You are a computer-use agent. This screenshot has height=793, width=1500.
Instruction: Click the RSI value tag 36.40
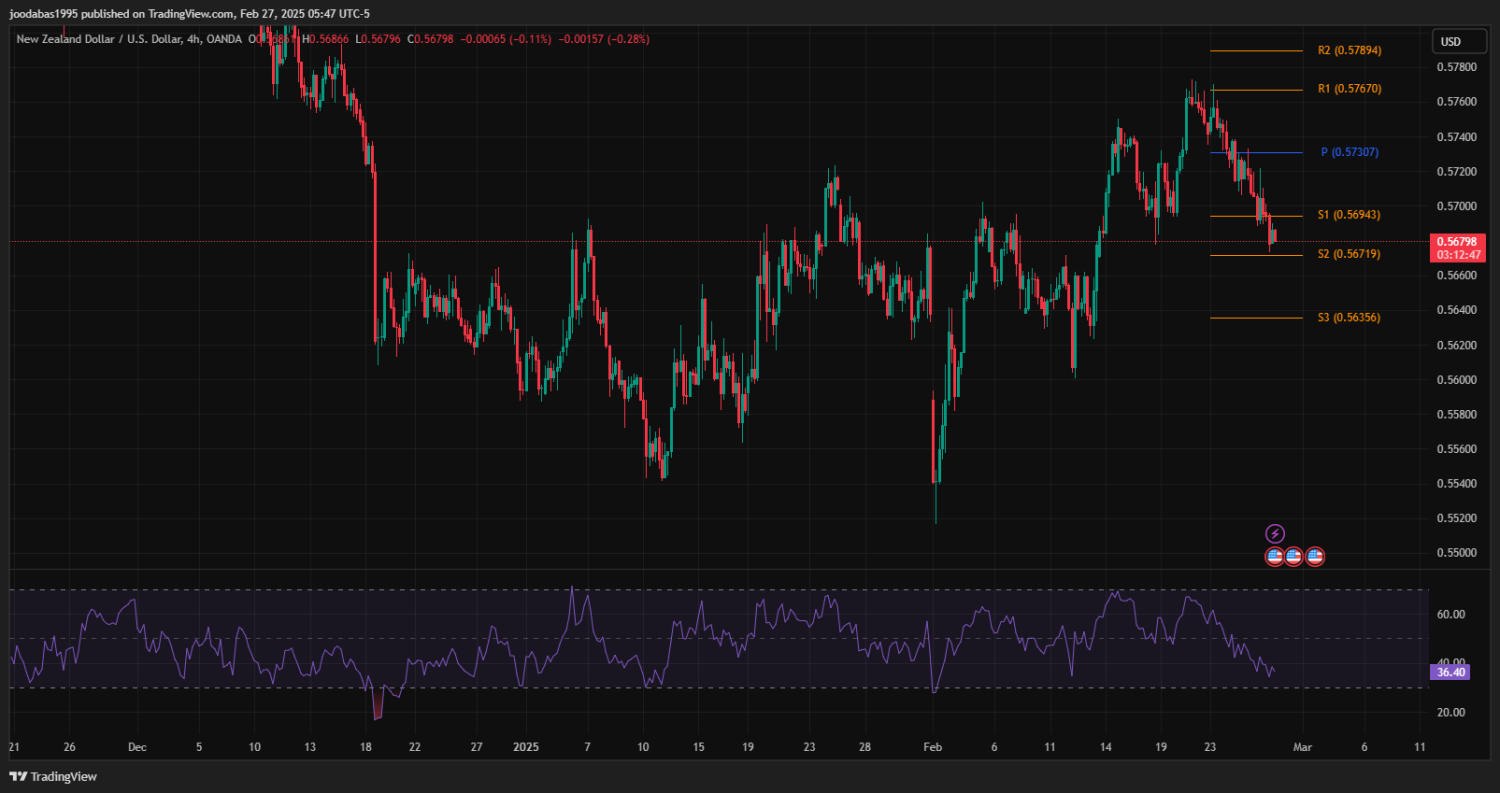pyautogui.click(x=1450, y=673)
